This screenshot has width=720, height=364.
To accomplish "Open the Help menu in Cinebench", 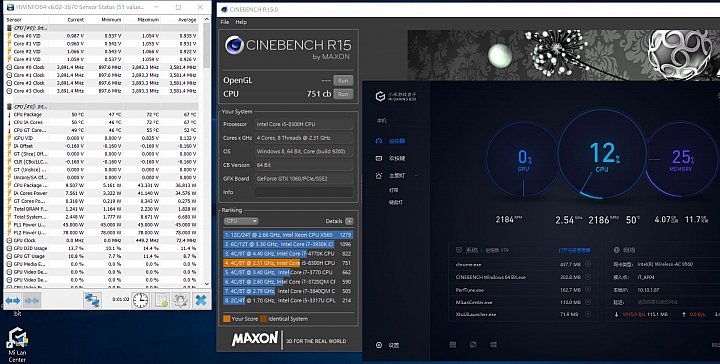I will (241, 22).
